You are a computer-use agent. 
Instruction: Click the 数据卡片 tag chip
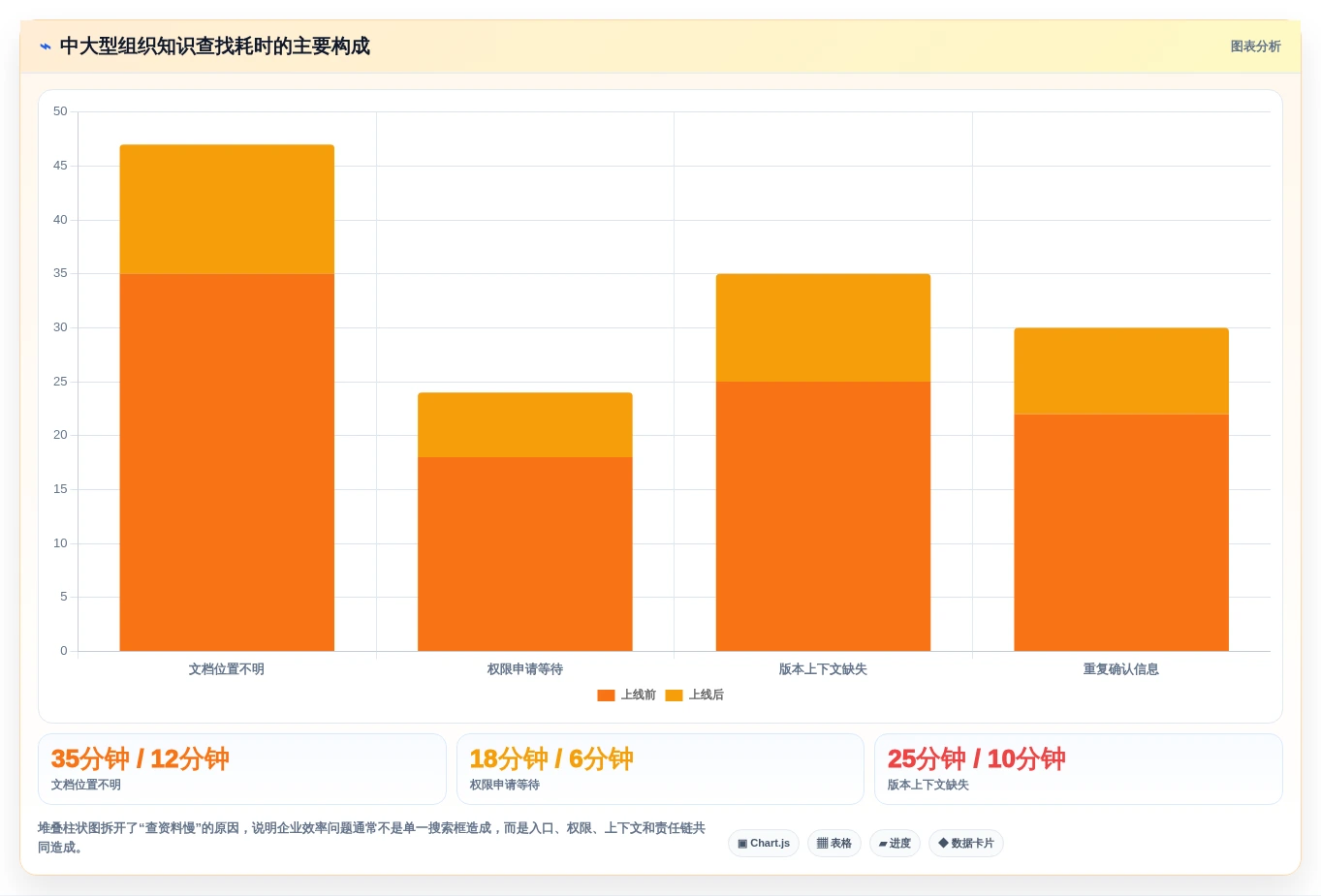pyautogui.click(x=966, y=844)
